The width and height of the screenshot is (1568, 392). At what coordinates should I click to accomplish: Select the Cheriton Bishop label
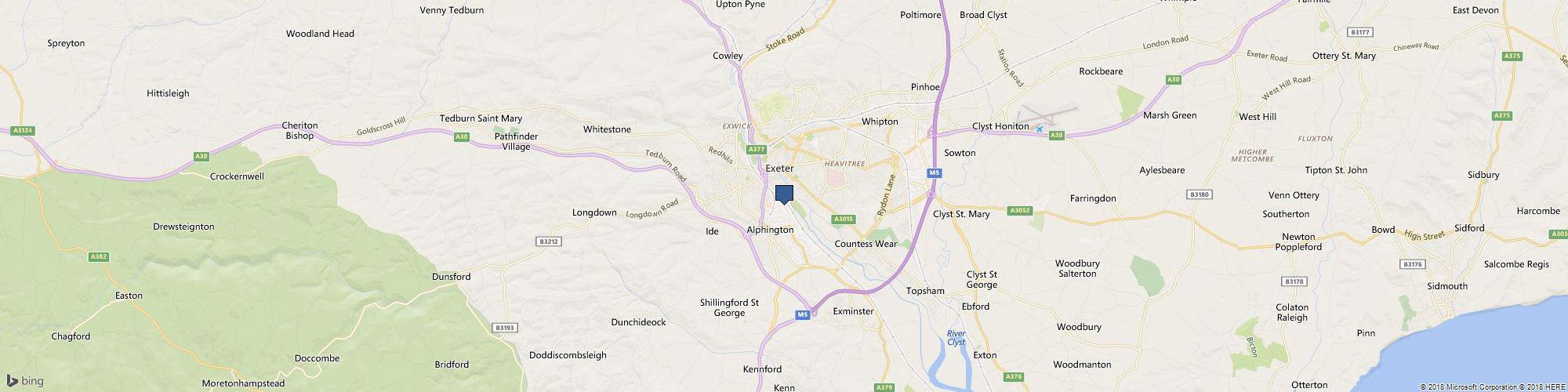(300, 130)
